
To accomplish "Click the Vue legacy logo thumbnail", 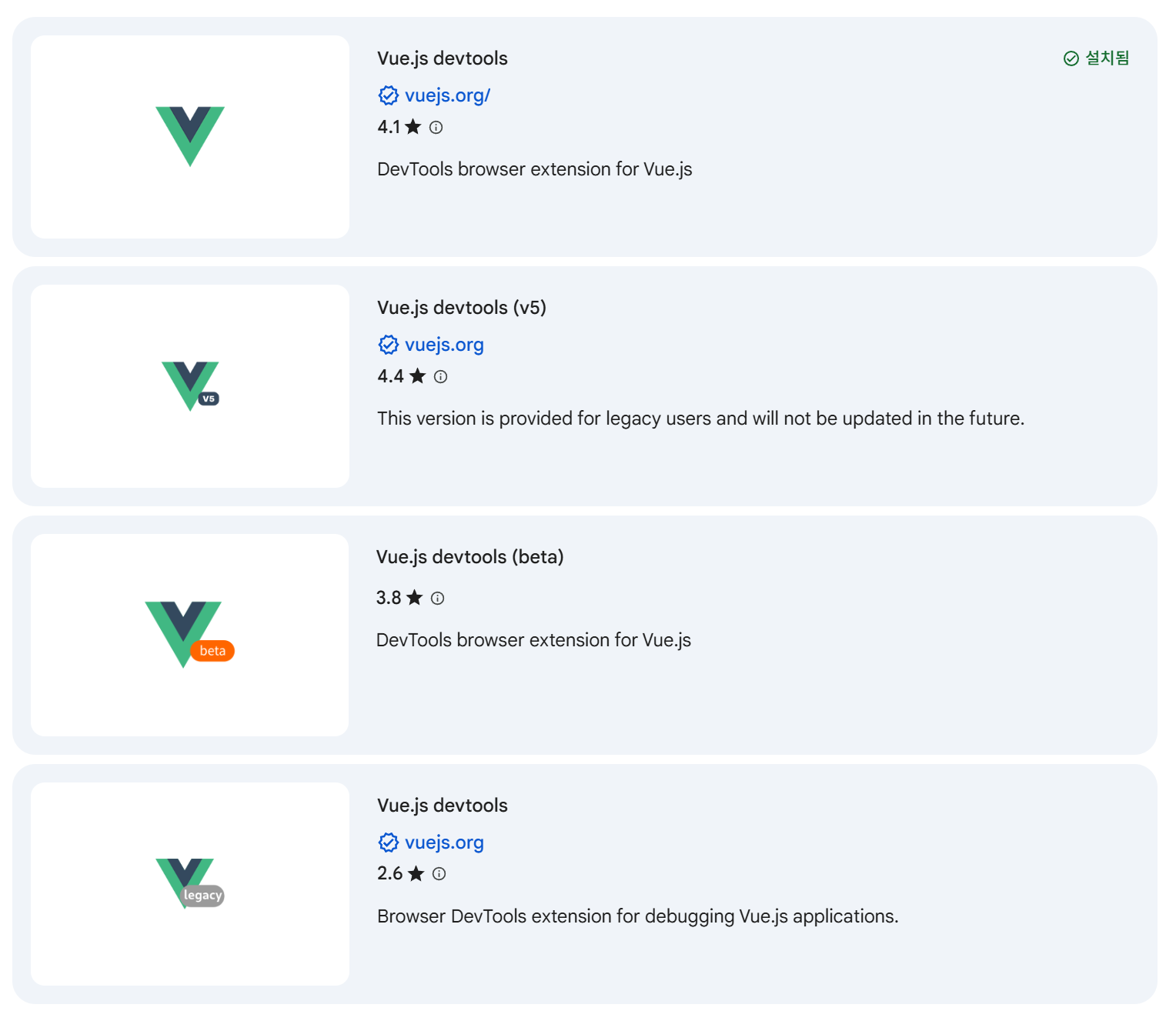I will click(x=190, y=883).
